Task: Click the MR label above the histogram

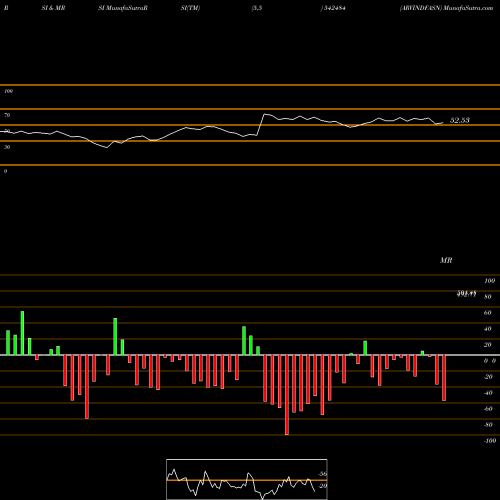Action: click(446, 260)
